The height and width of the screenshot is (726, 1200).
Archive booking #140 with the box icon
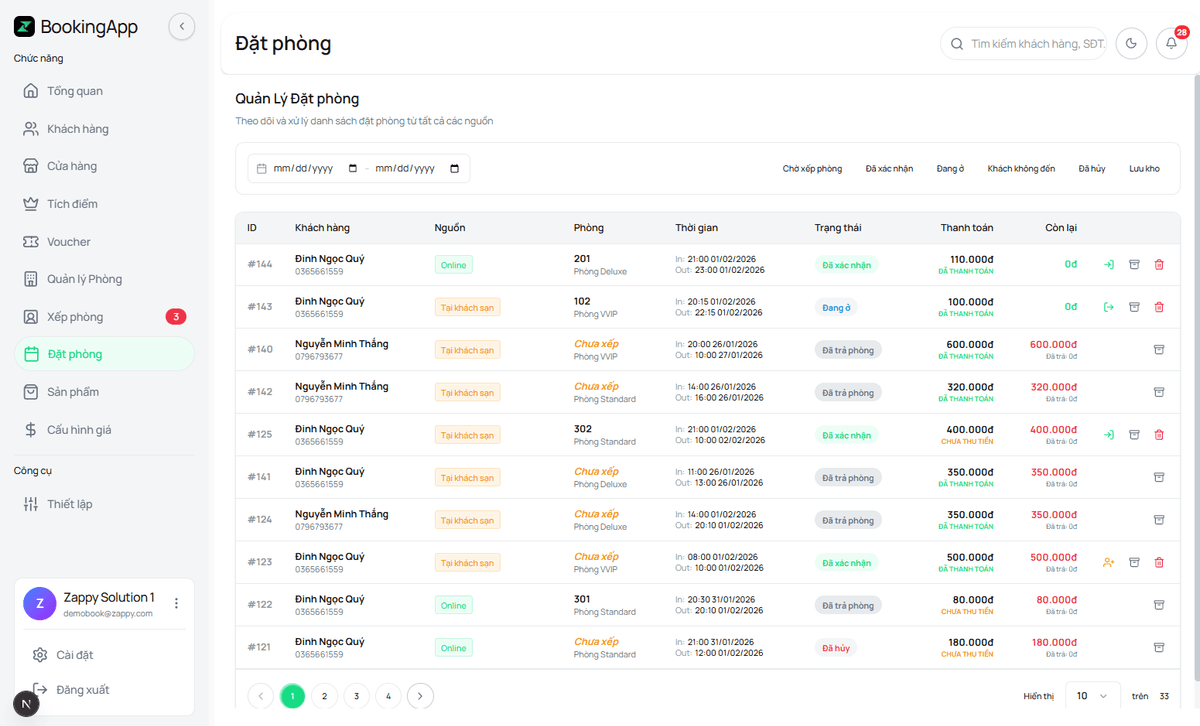(1159, 349)
